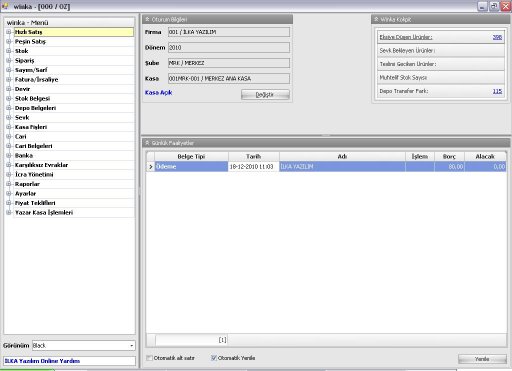Click the row selector arrow of Ödeme row
512x371 pixels.
[x=150, y=167]
